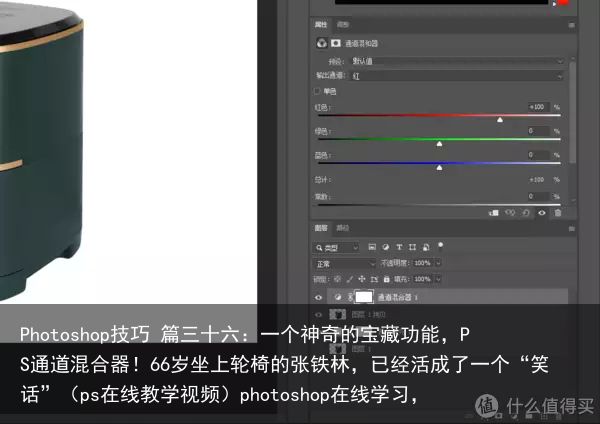The height and width of the screenshot is (424, 600).
Task: Toggle visibility of 图层 1 拷贝 layer
Action: [x=318, y=315]
